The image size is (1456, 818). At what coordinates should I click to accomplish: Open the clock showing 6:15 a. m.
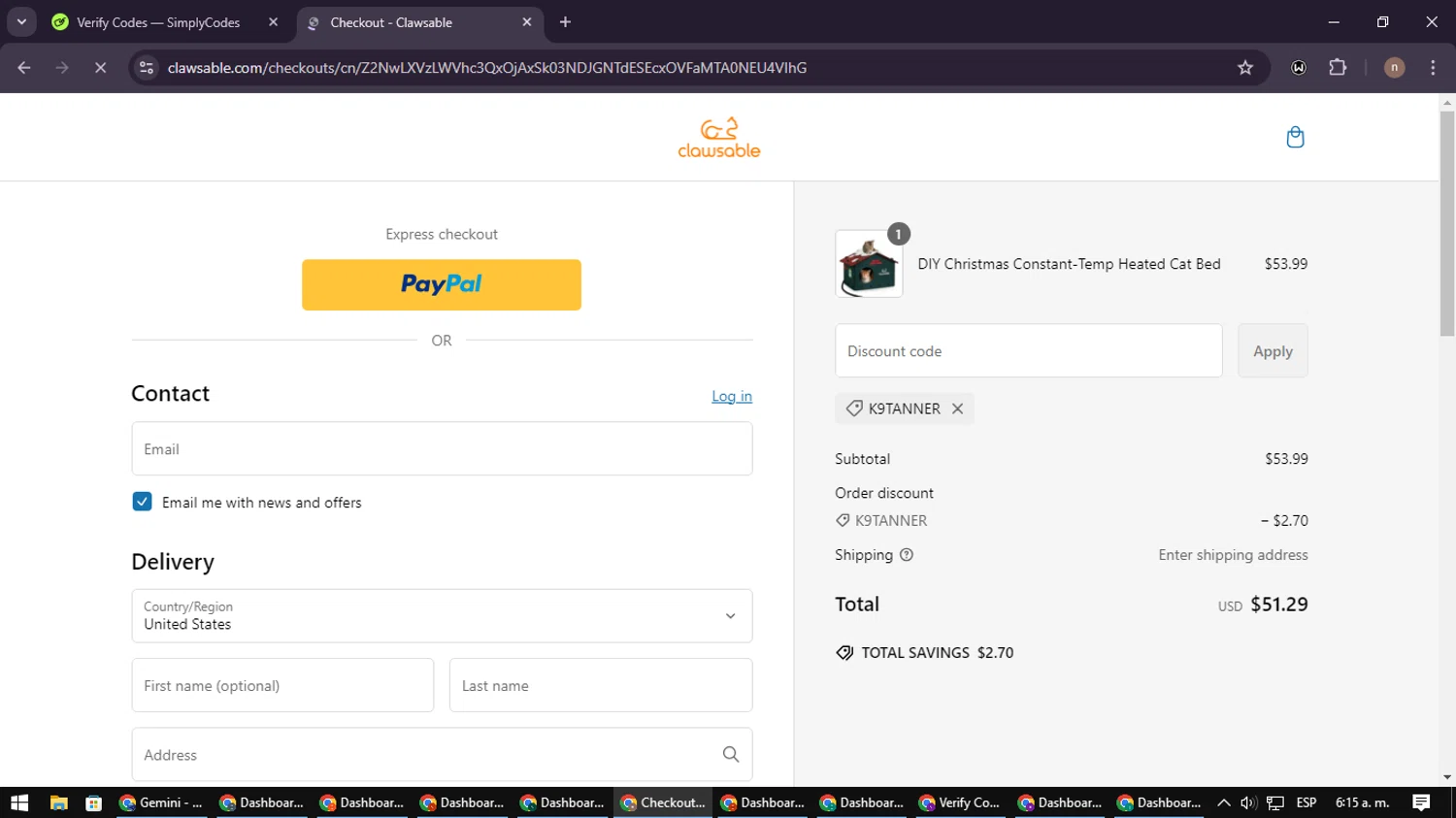pos(1362,802)
